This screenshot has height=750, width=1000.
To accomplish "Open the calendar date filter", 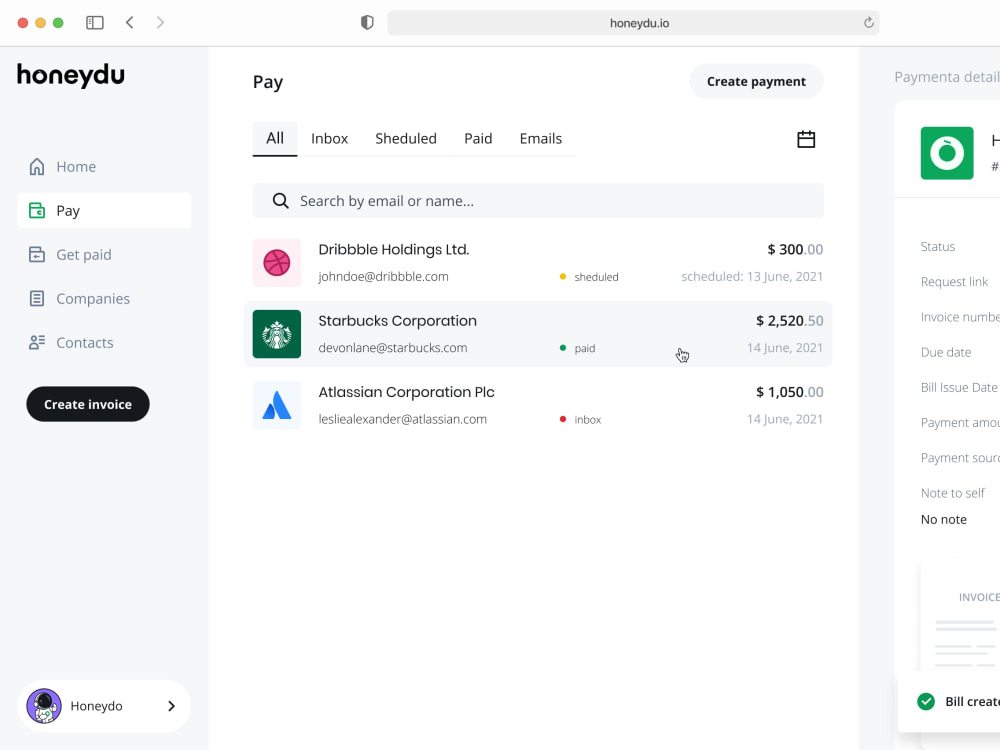I will click(x=806, y=138).
